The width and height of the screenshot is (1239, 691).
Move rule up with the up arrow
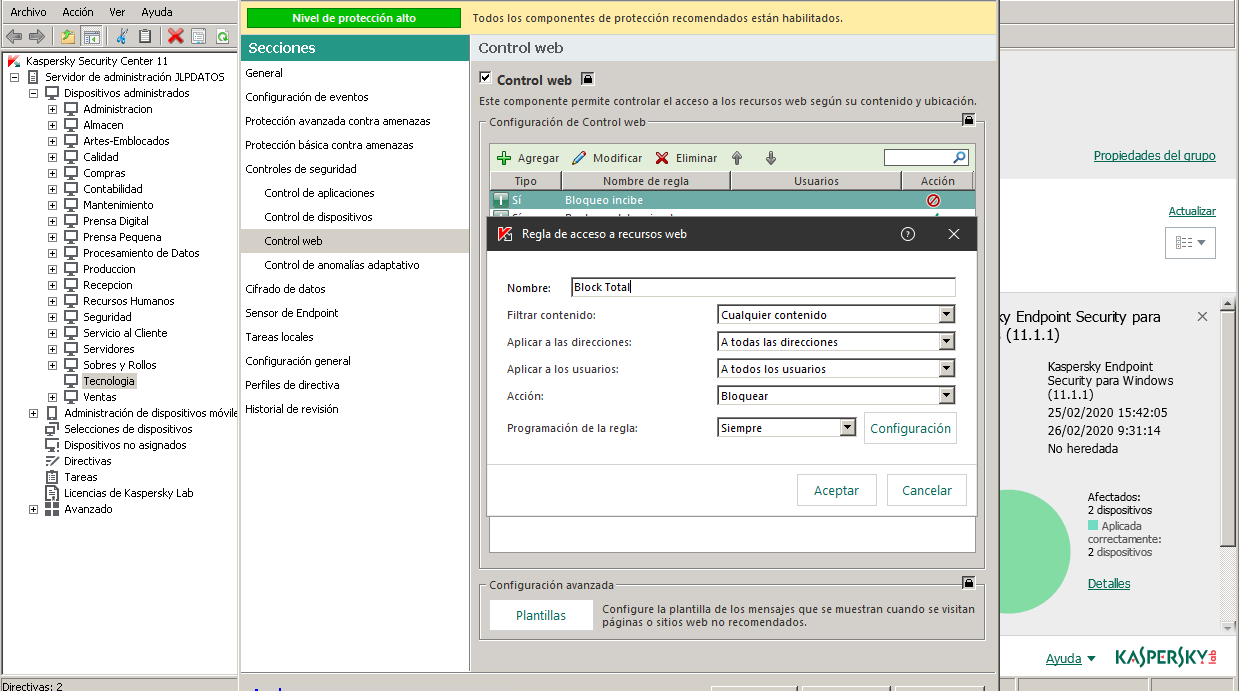tap(737, 158)
